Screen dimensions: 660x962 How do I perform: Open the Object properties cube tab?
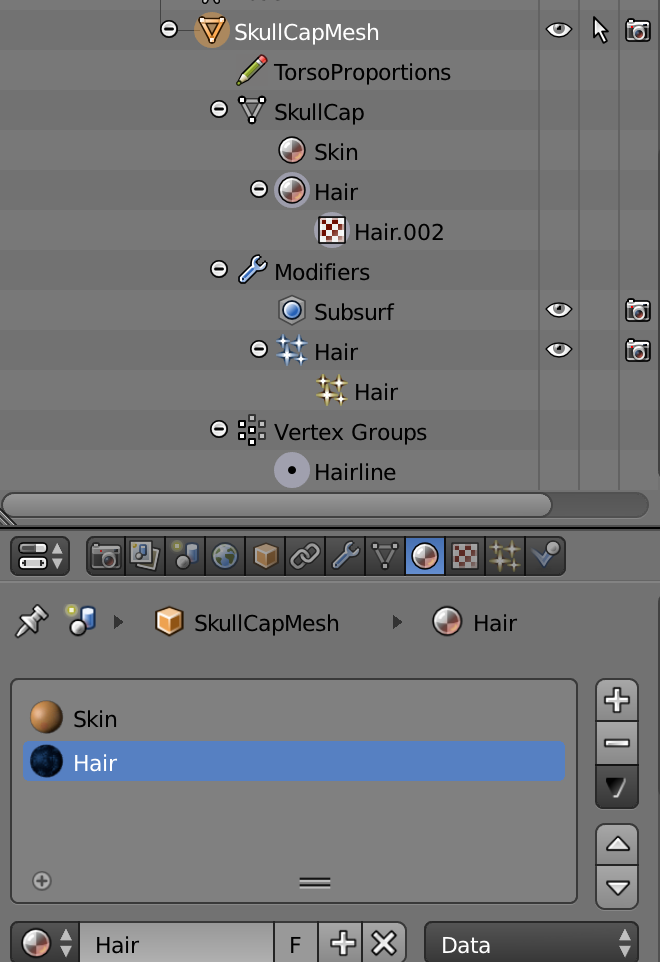266,556
